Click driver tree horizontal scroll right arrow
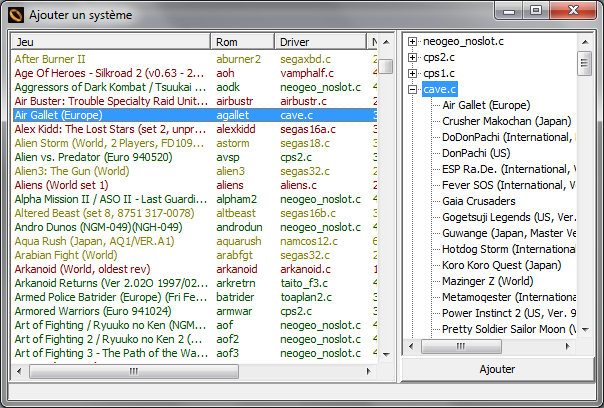 point(568,346)
